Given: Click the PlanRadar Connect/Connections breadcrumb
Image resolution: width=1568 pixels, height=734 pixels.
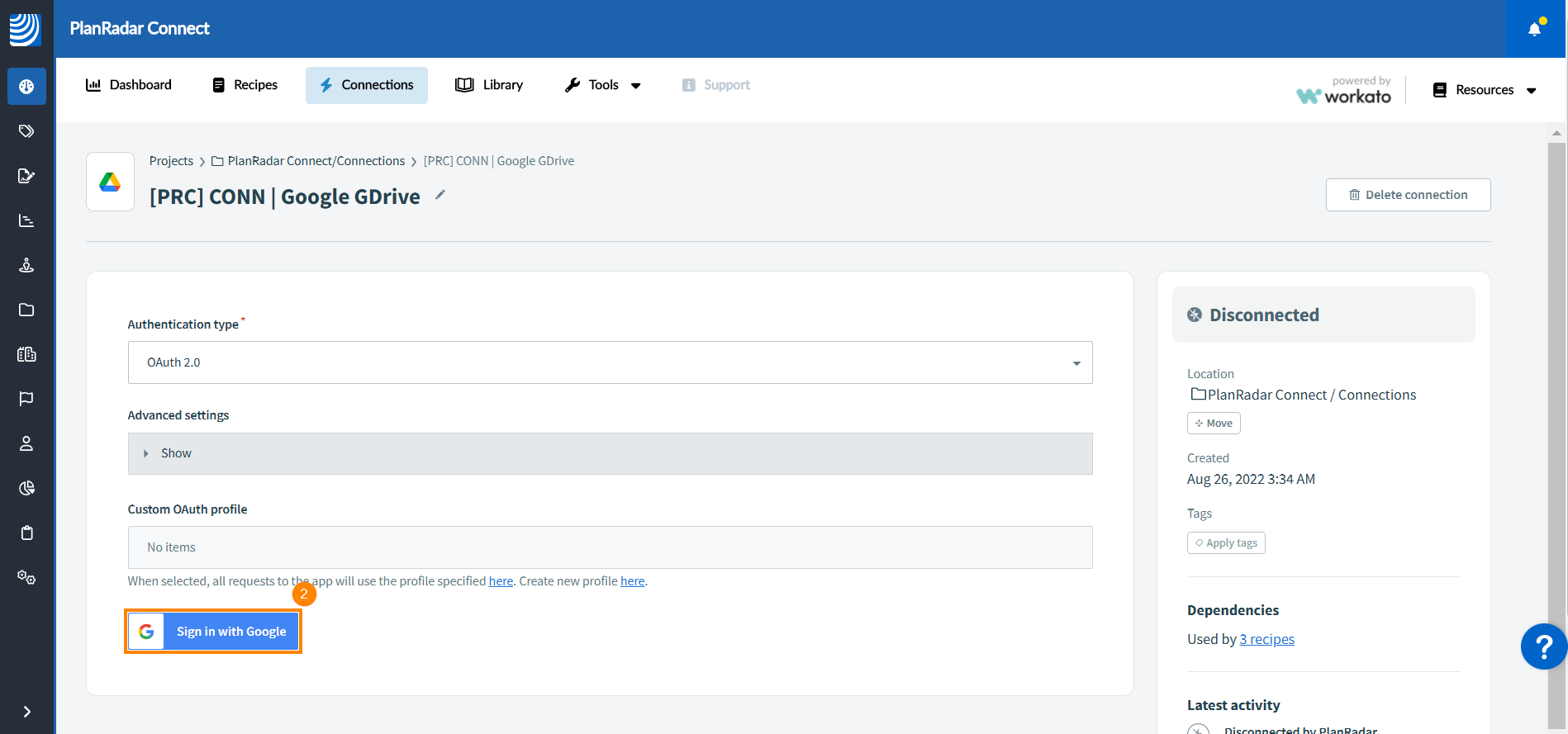Looking at the screenshot, I should [308, 161].
